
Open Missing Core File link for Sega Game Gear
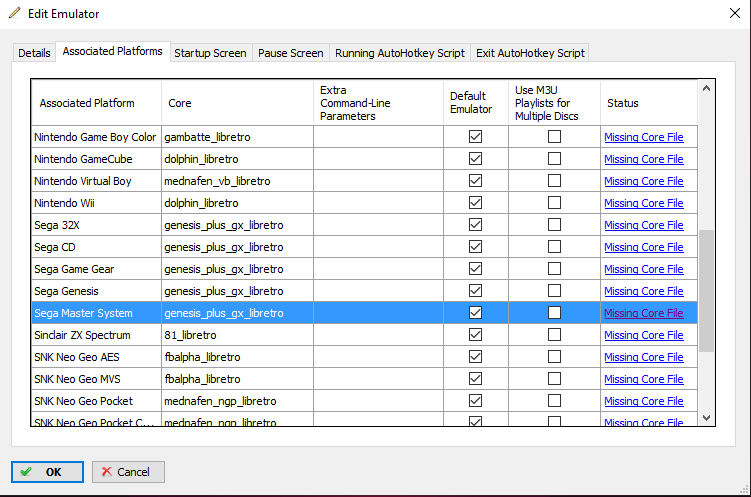click(644, 269)
